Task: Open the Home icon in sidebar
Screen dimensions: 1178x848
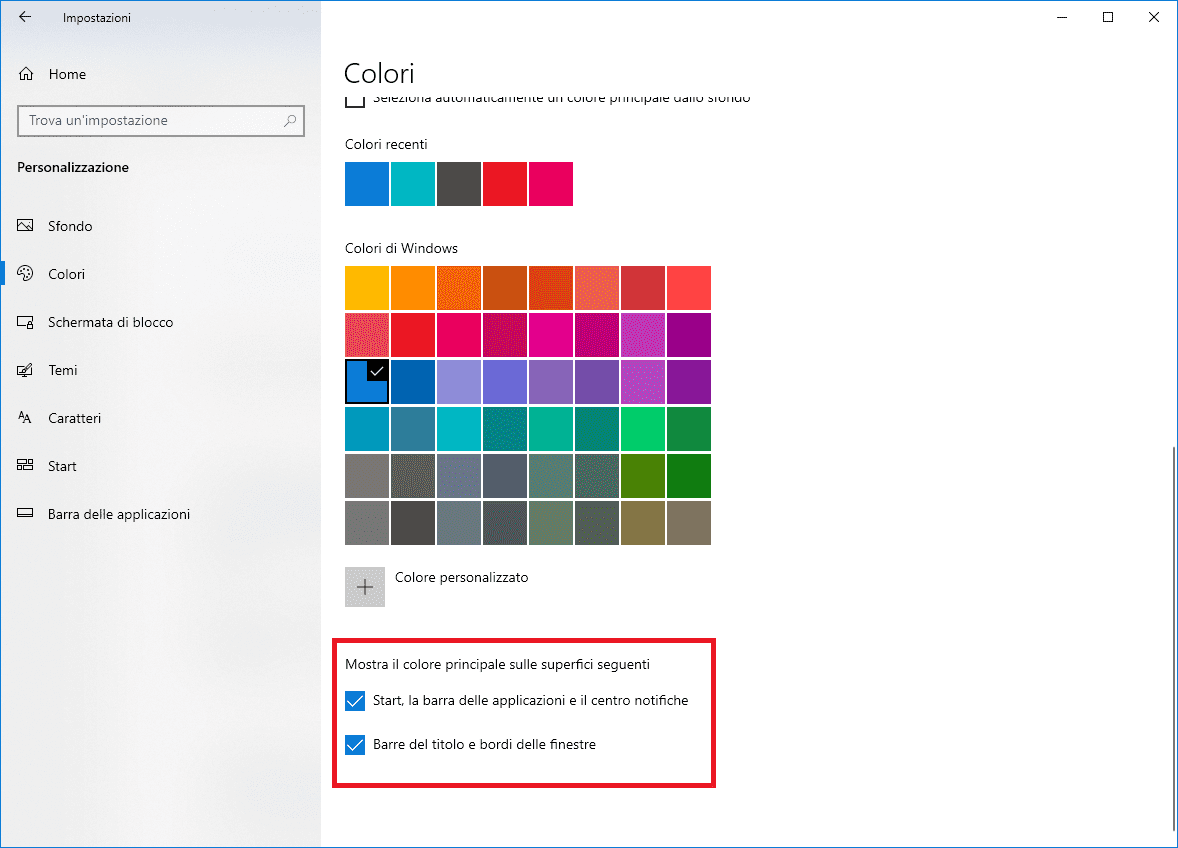Action: (26, 74)
